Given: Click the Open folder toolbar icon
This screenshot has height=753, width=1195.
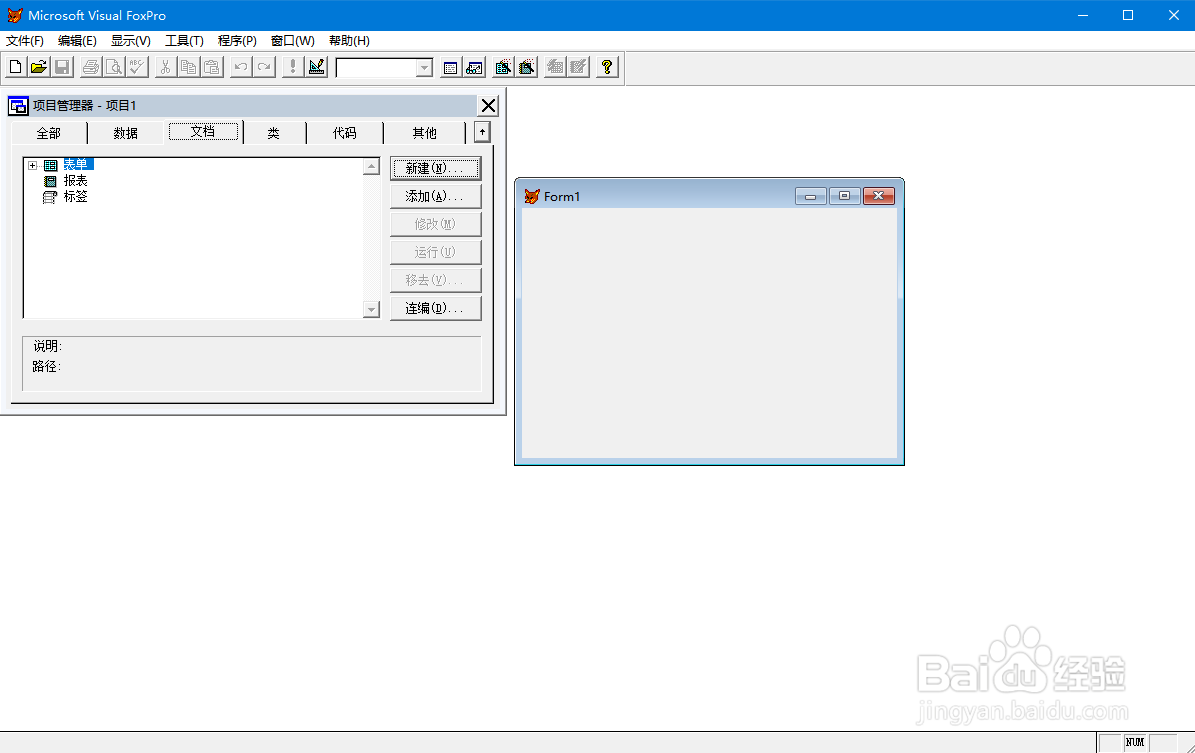Looking at the screenshot, I should [39, 67].
